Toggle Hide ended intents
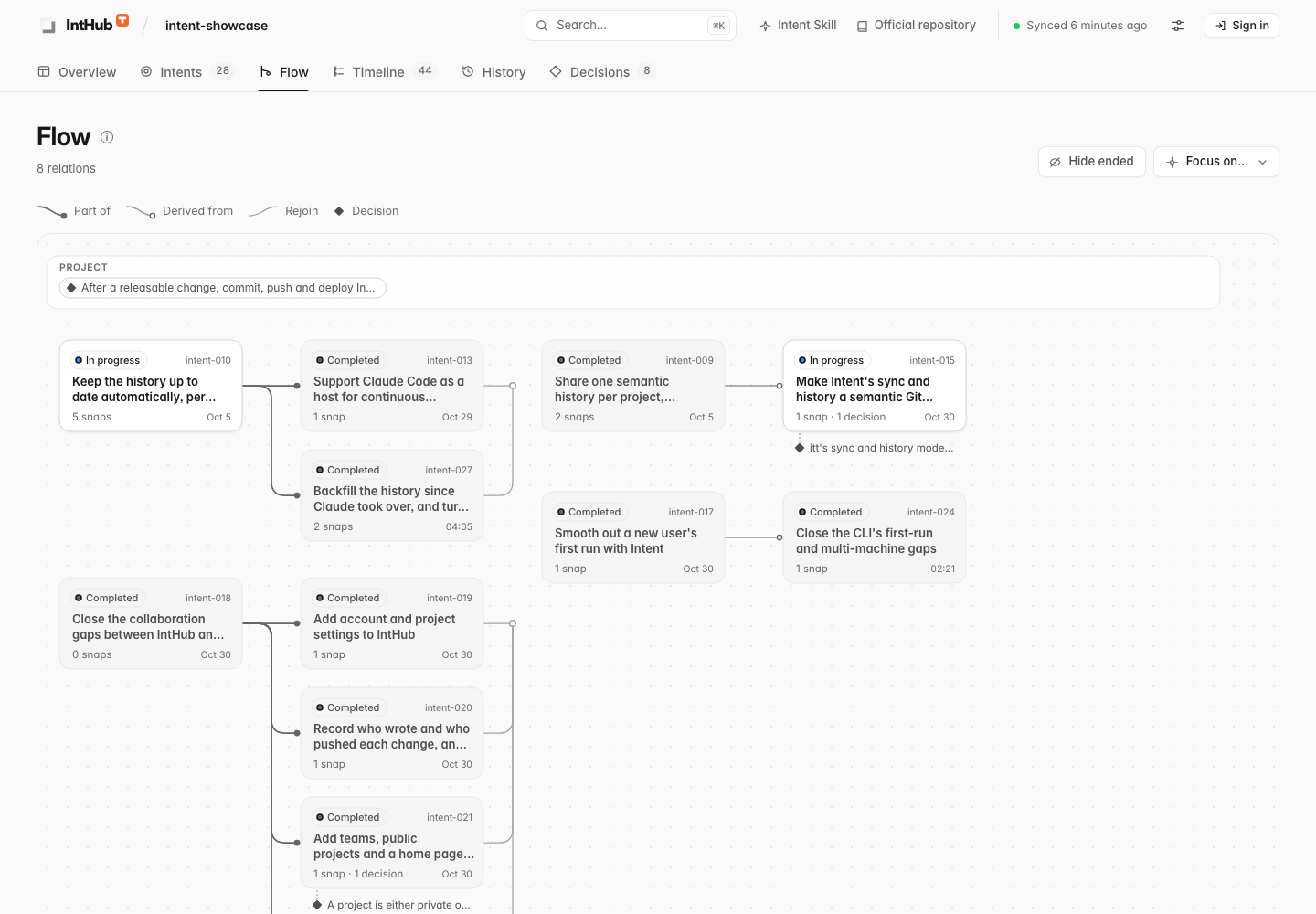This screenshot has height=914, width=1316. pos(1091,162)
